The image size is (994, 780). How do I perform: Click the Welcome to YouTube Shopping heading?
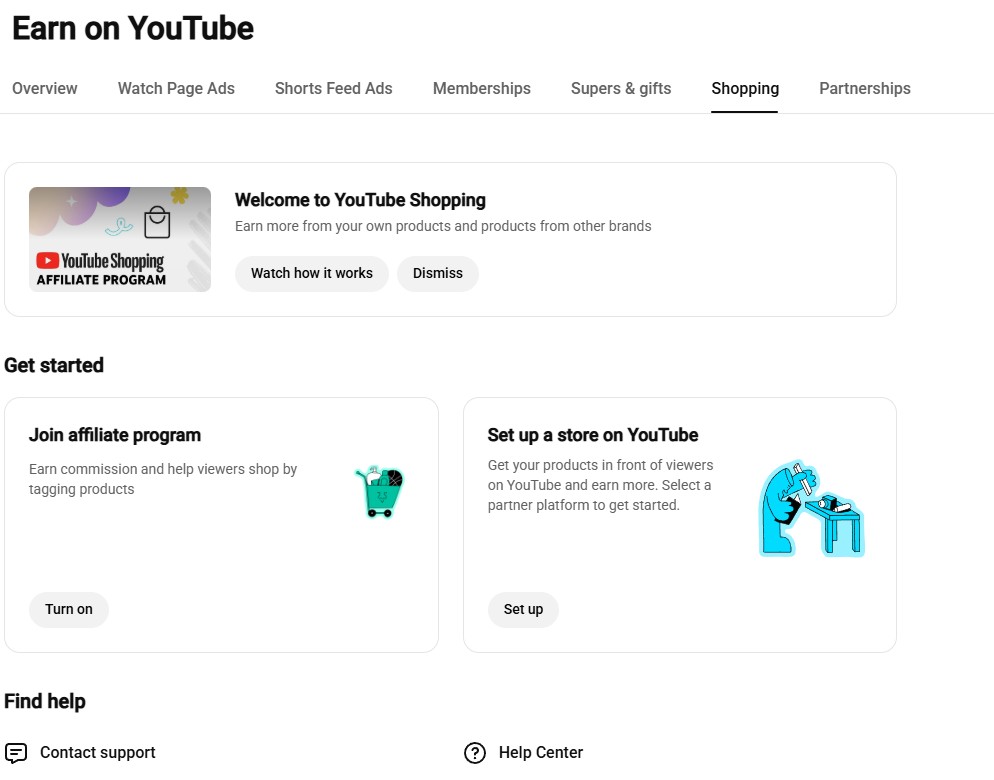(360, 200)
